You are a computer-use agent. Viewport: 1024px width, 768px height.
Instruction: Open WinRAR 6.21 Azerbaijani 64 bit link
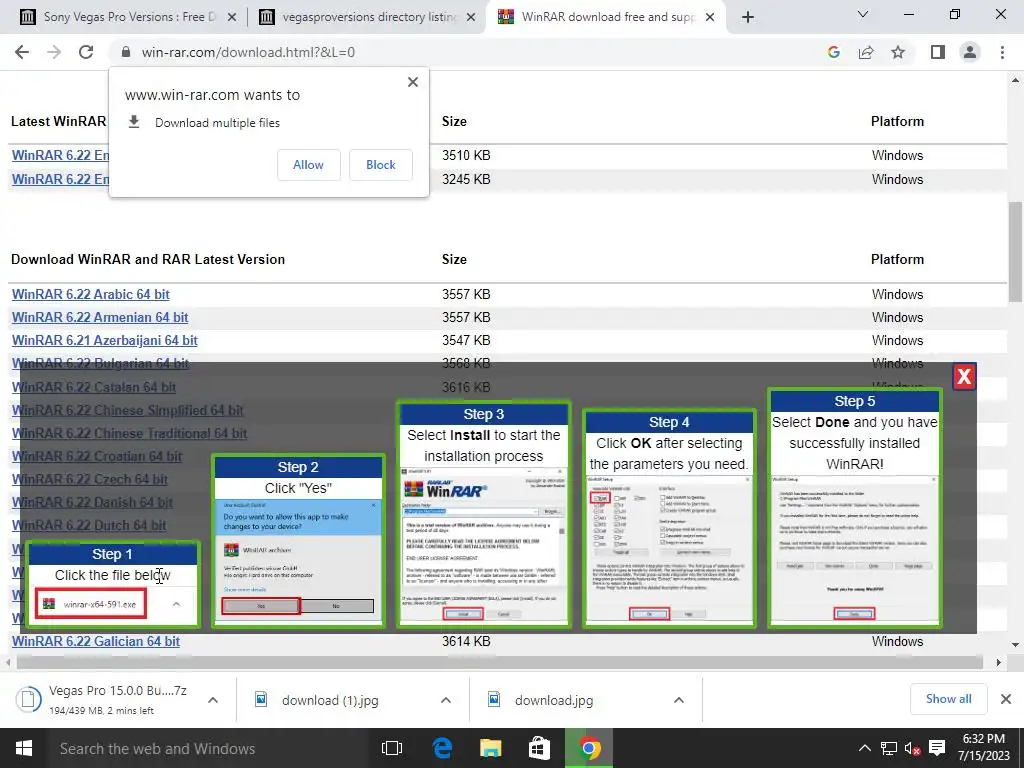point(104,340)
